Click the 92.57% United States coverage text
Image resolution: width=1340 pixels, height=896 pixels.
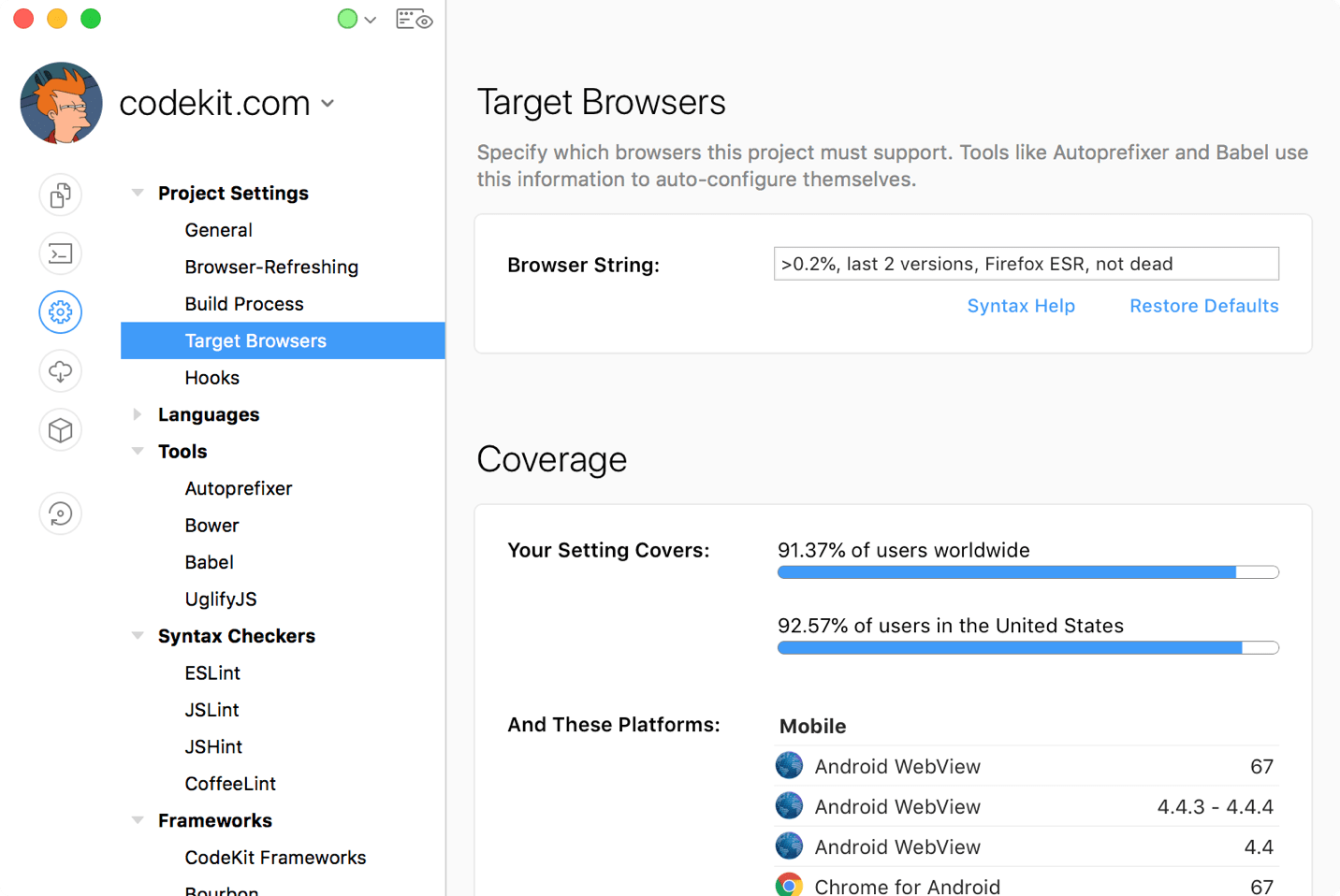pyautogui.click(x=951, y=626)
